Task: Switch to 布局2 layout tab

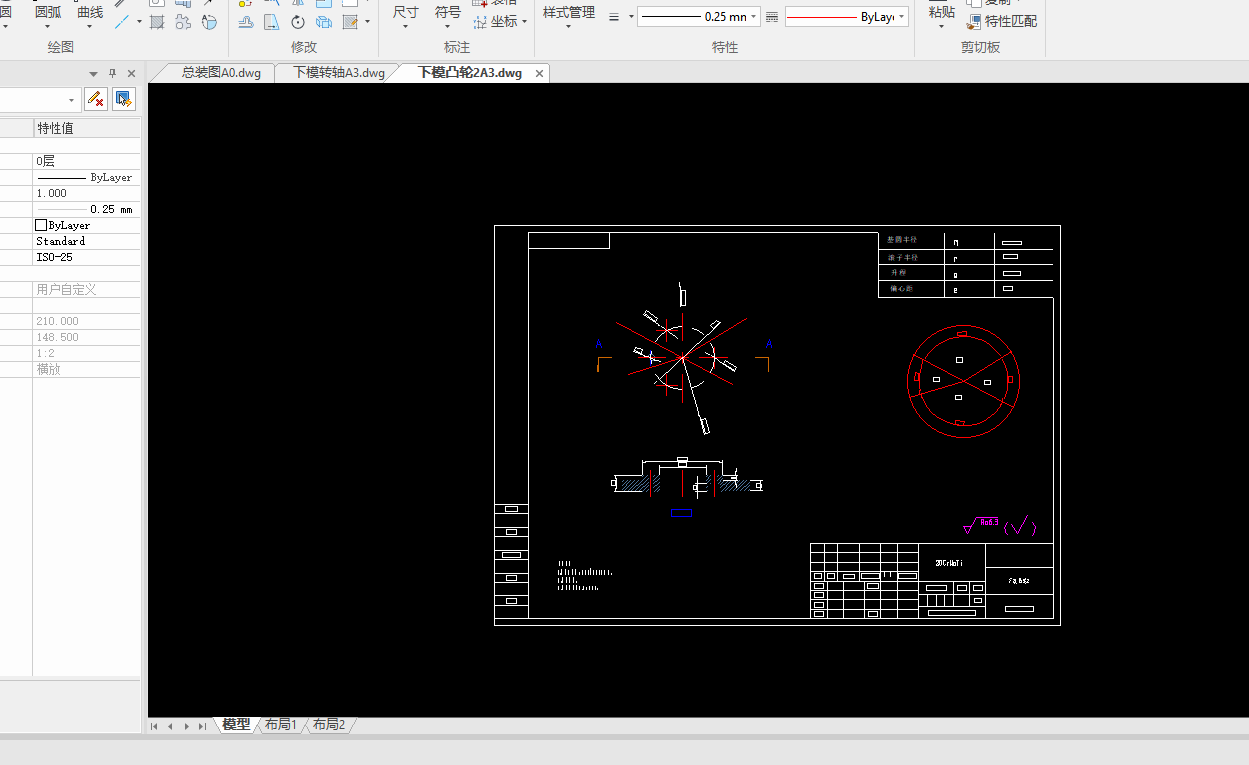Action: (328, 725)
